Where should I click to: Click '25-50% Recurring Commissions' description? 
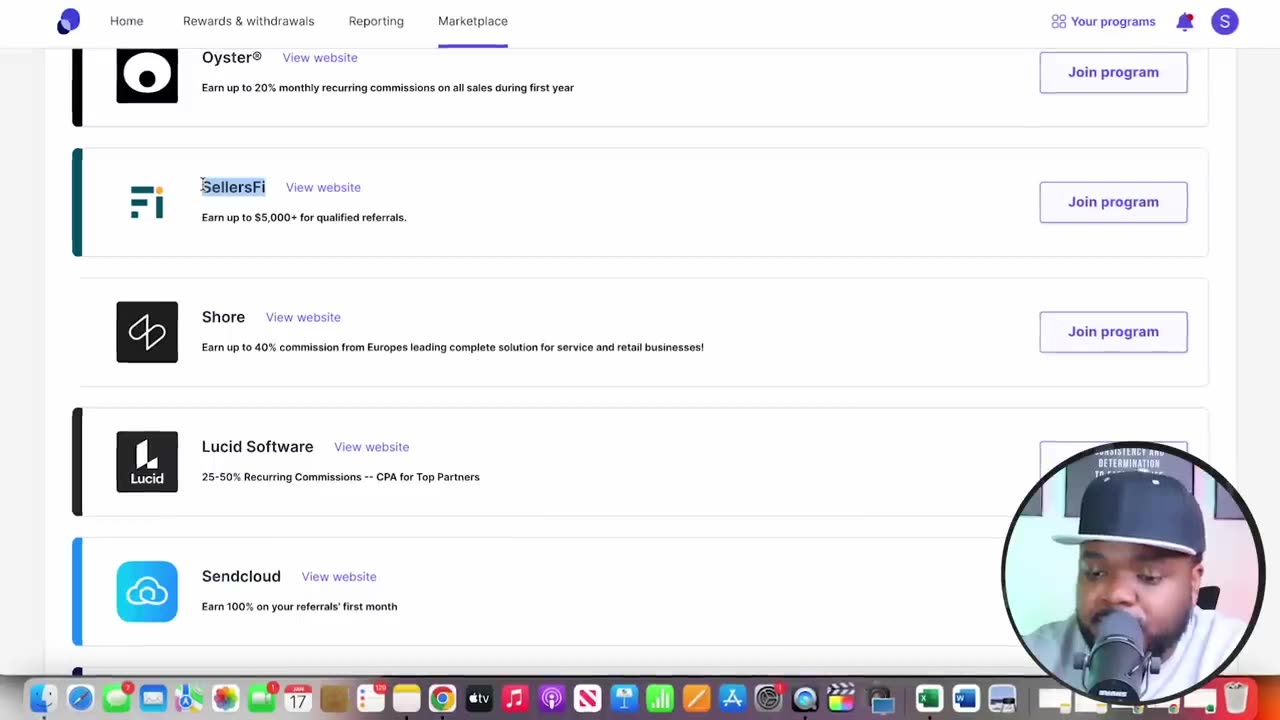(x=340, y=477)
